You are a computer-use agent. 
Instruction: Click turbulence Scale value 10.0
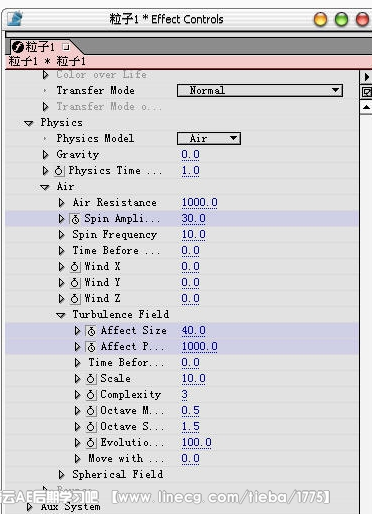[x=193, y=379]
